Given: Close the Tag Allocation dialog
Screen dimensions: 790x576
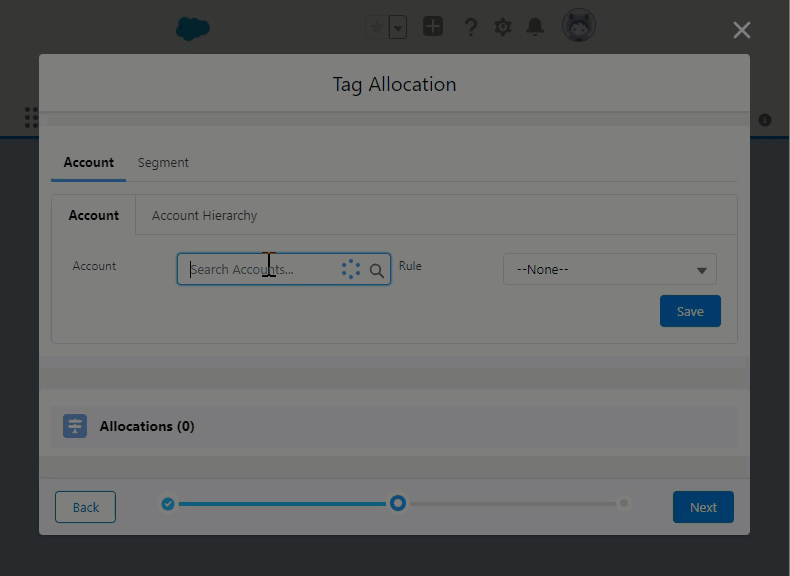Looking at the screenshot, I should [741, 30].
